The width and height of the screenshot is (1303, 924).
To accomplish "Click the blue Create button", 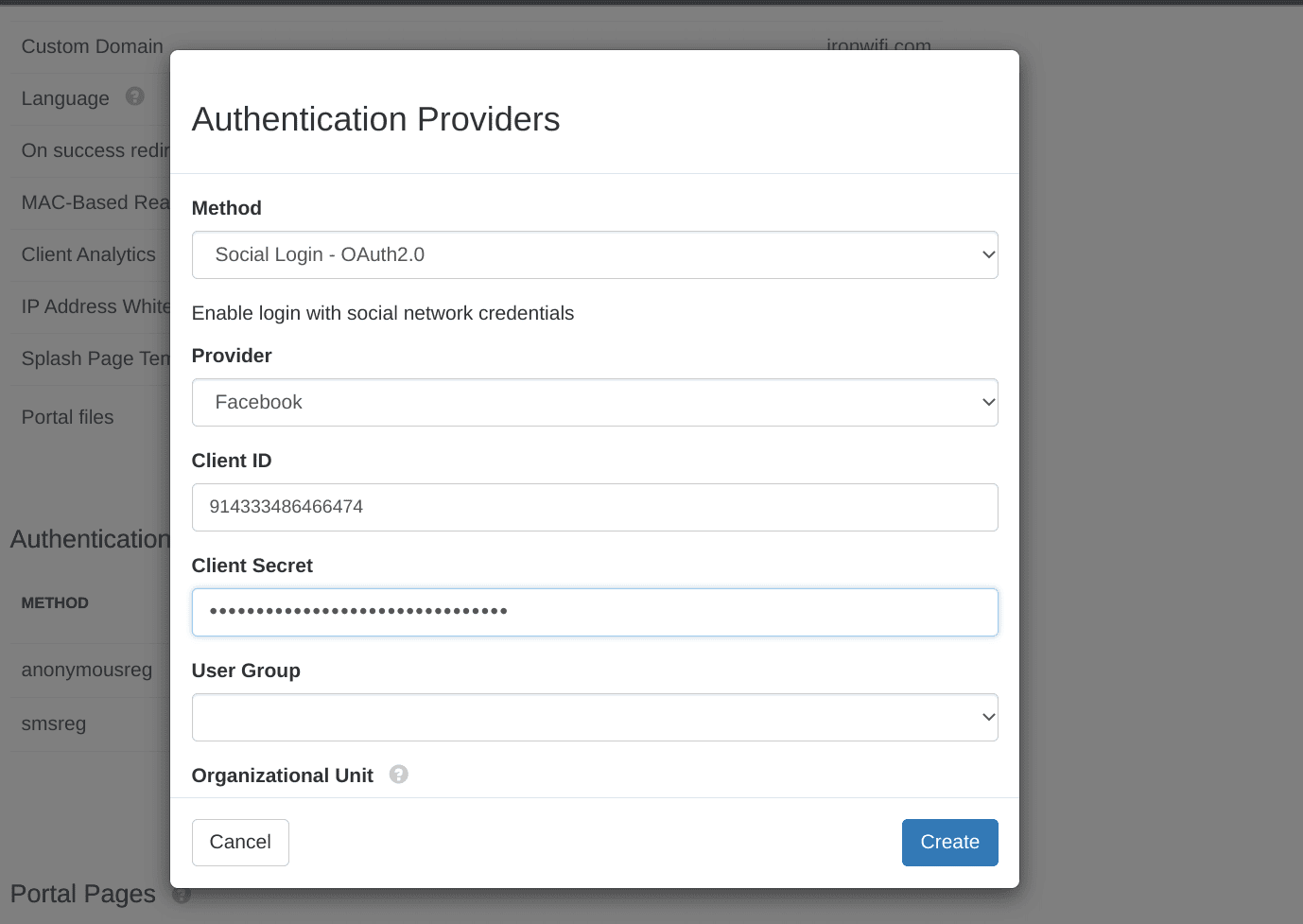I will coord(949,843).
